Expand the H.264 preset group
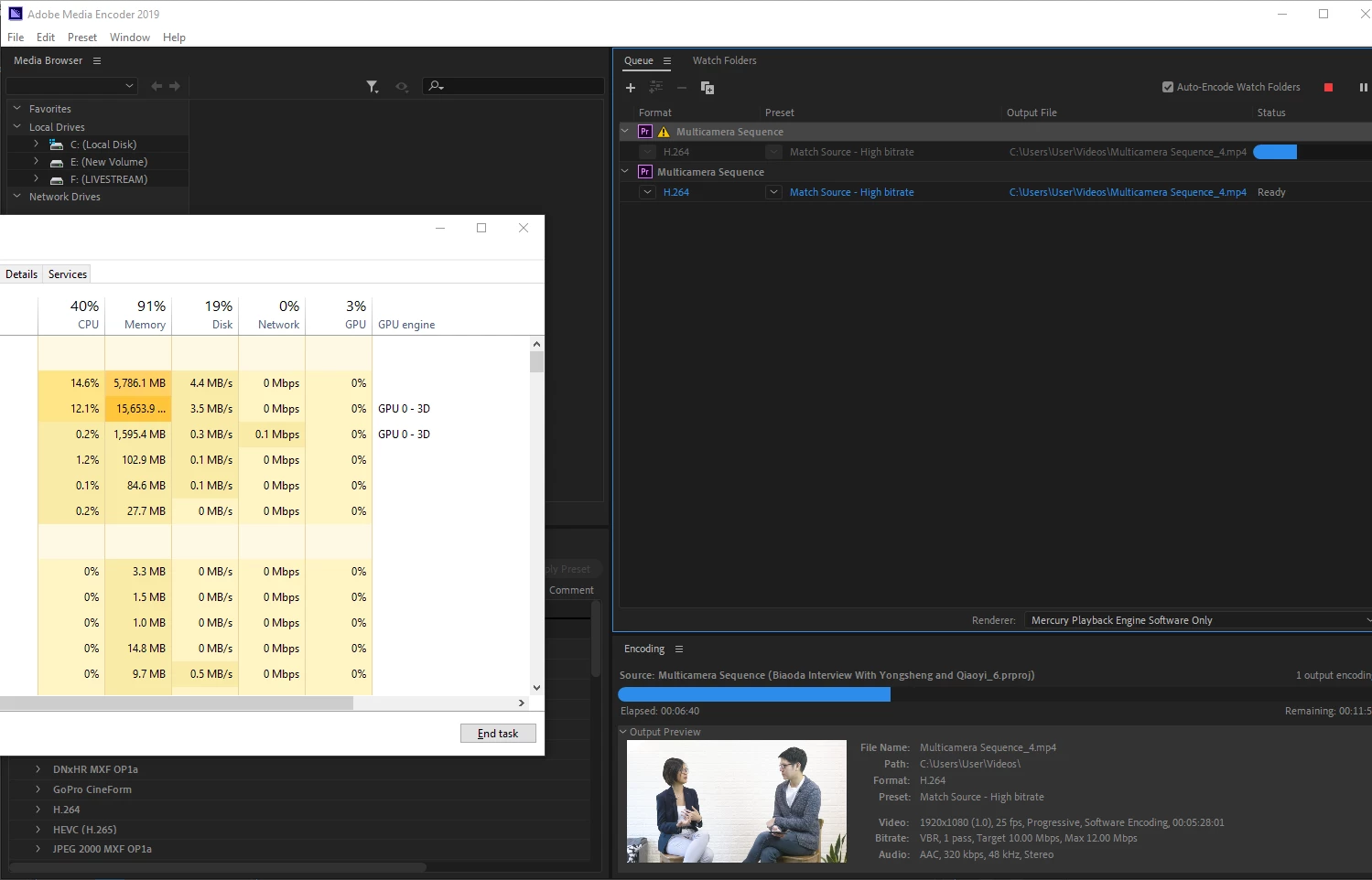The image size is (1372, 880). [x=38, y=810]
